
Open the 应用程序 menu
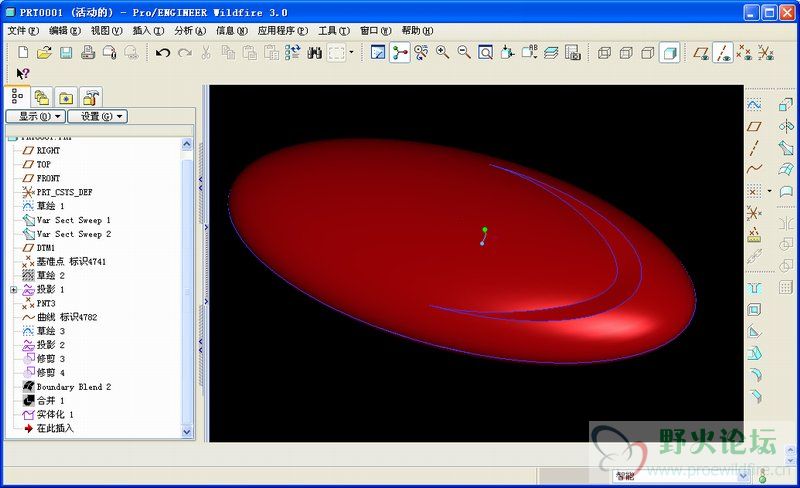click(x=283, y=31)
